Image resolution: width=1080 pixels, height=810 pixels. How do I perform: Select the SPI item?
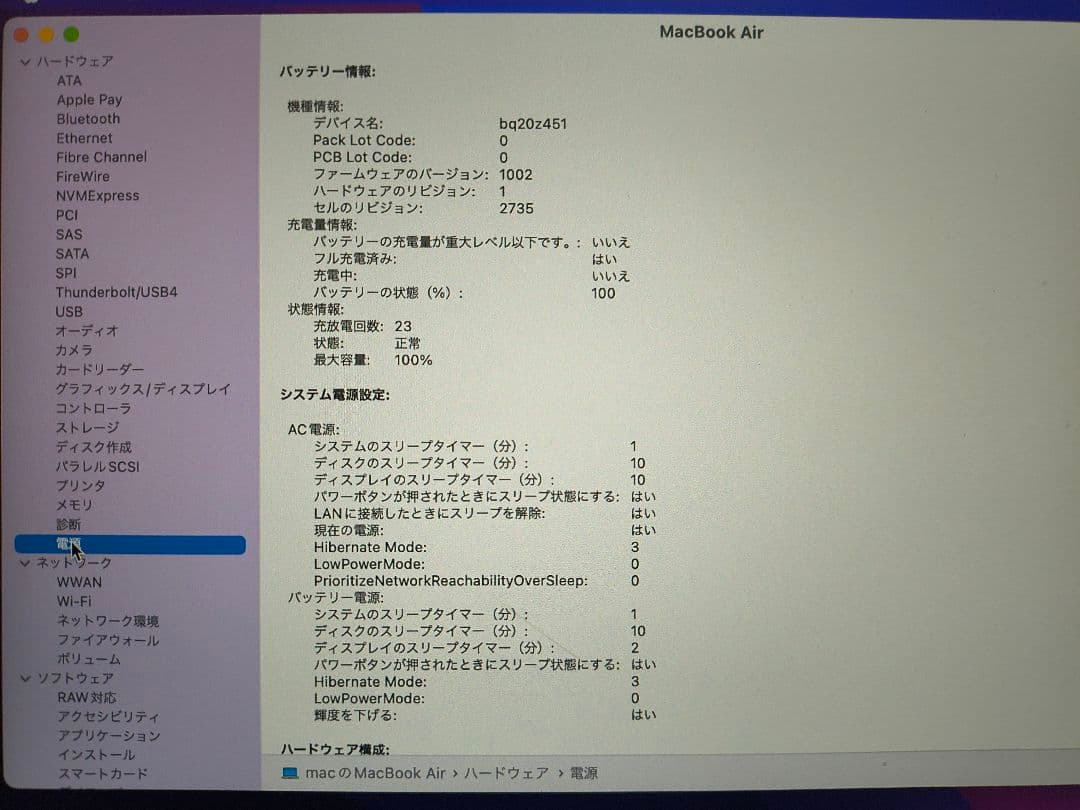(x=66, y=273)
